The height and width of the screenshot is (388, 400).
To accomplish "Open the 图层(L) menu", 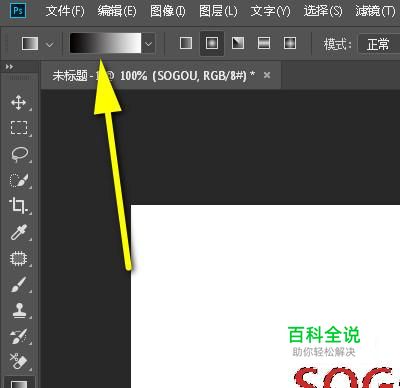I will click(218, 11).
